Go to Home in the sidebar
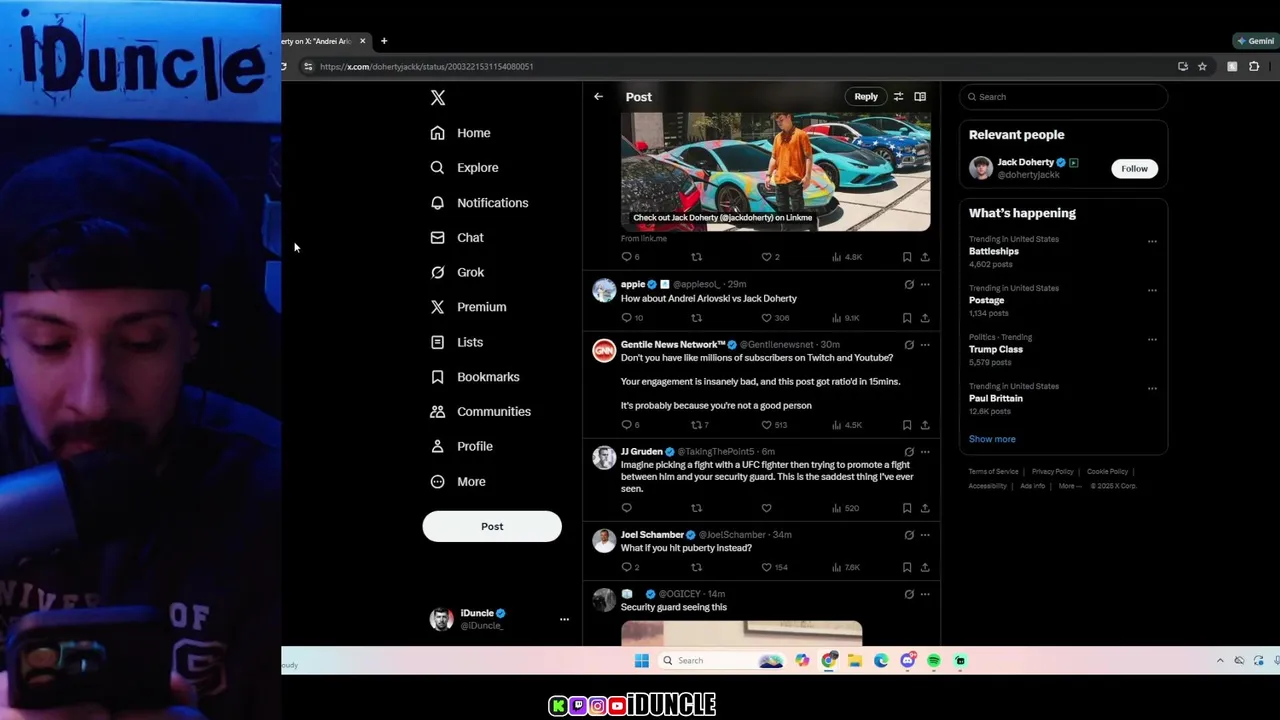This screenshot has width=1280, height=720. click(x=461, y=133)
